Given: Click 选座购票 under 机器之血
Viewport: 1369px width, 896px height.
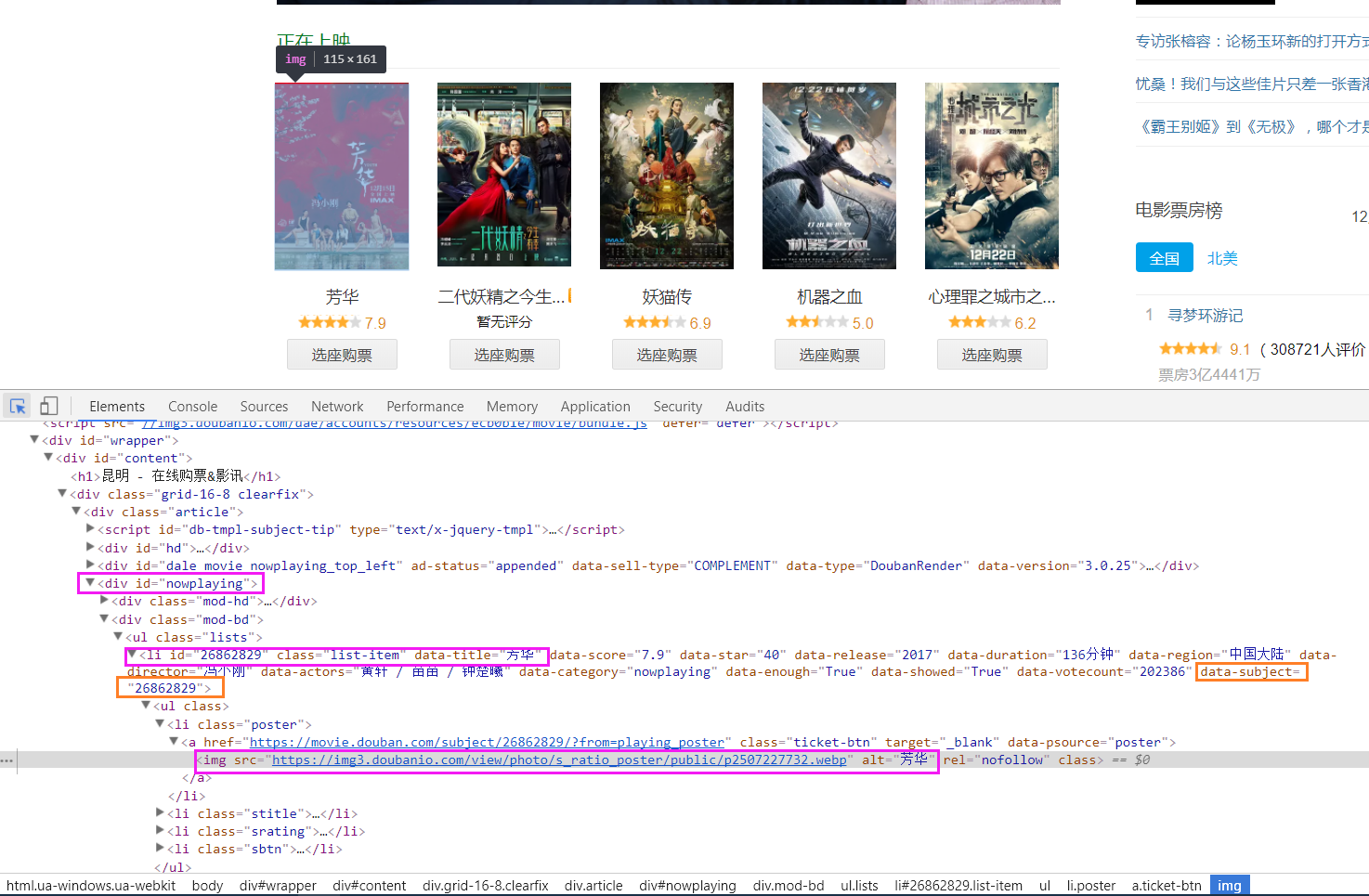Looking at the screenshot, I should (x=829, y=355).
